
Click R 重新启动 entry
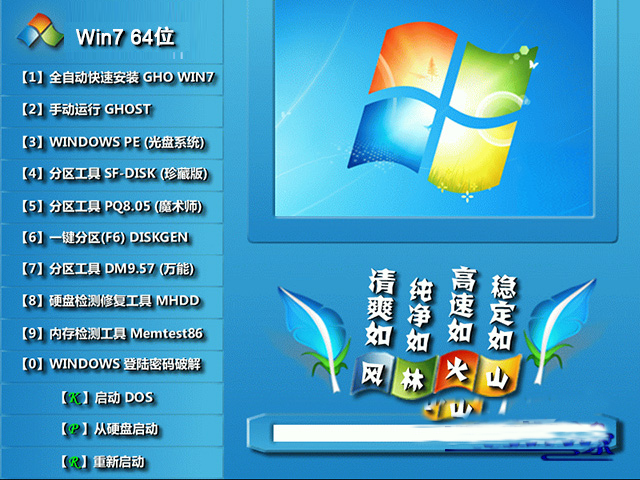pos(112,462)
